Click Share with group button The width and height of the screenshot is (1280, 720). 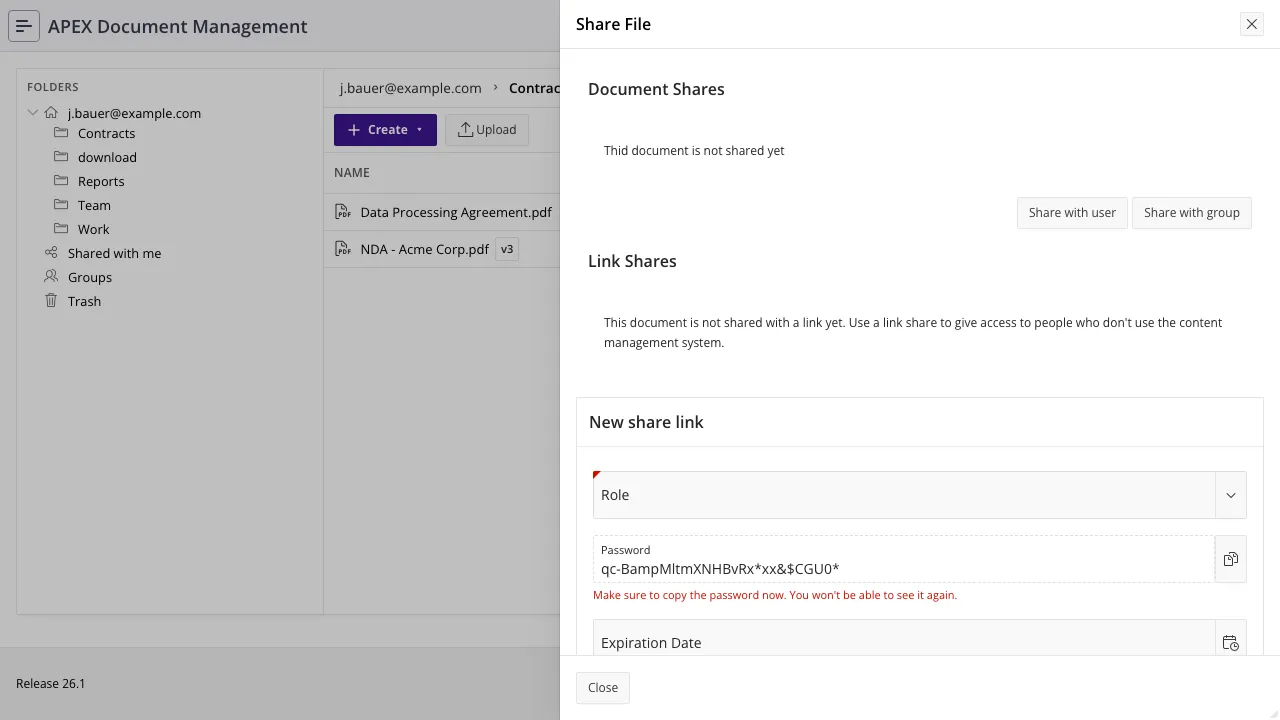(1192, 213)
